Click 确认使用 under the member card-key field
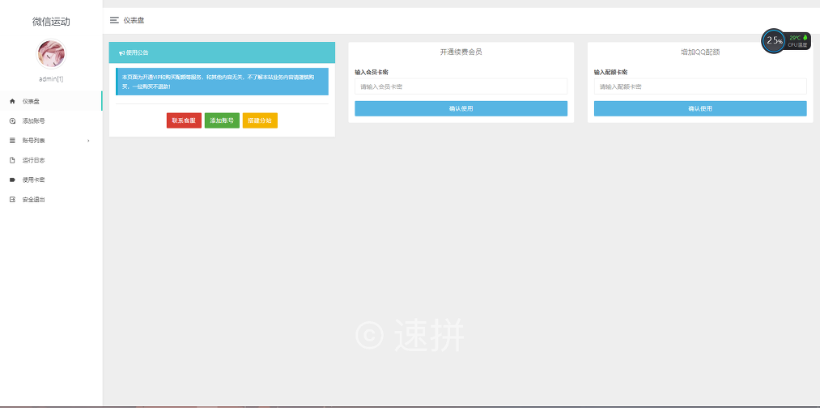Viewport: 822px width, 408px height. (461, 109)
